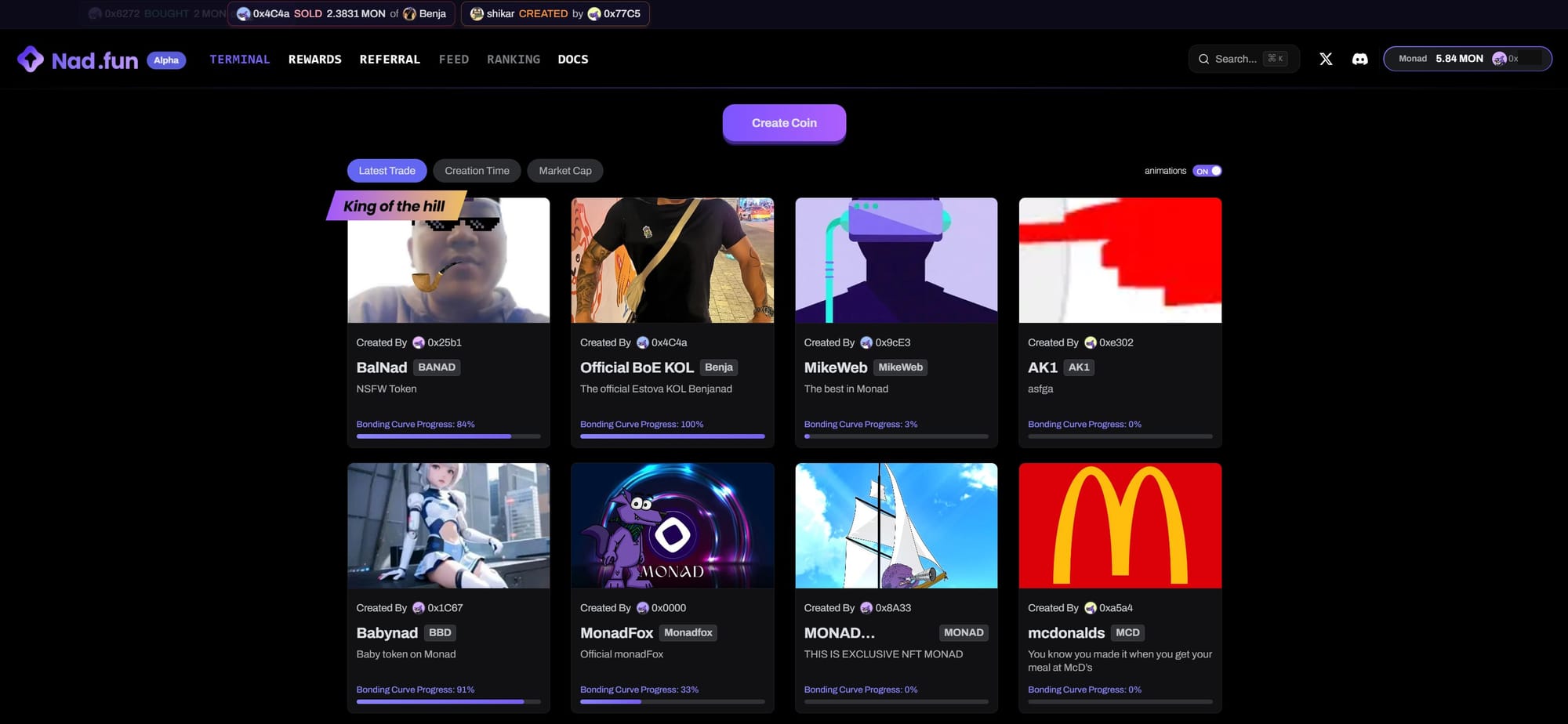The image size is (1568, 724).
Task: Click the 0x4C4a avatar in the SOLD ticker
Action: click(x=243, y=13)
